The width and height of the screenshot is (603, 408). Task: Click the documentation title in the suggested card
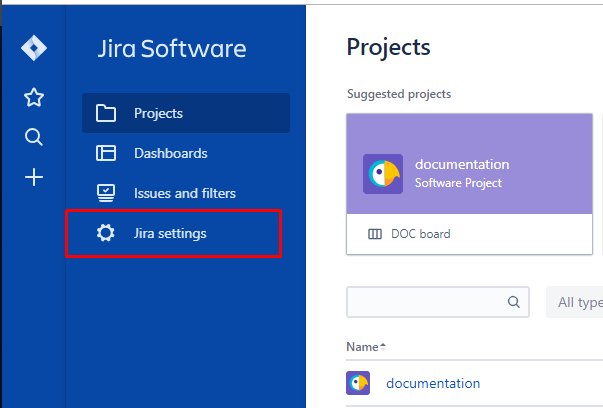(x=462, y=164)
